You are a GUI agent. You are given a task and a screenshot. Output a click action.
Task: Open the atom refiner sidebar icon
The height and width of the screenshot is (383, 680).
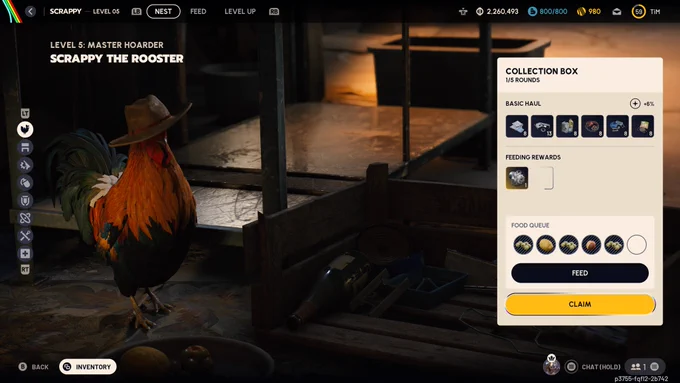tap(25, 218)
